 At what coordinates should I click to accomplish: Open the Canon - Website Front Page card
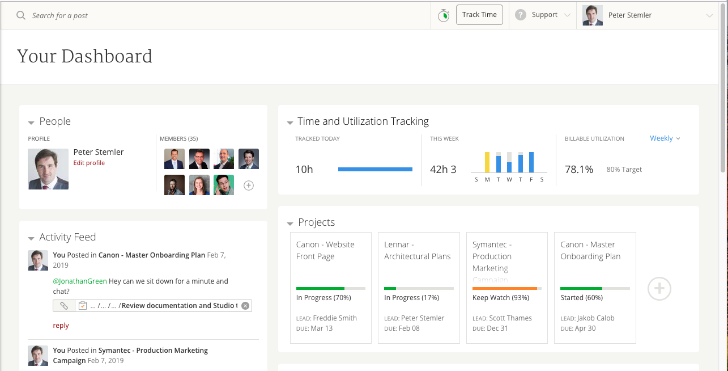tap(331, 288)
